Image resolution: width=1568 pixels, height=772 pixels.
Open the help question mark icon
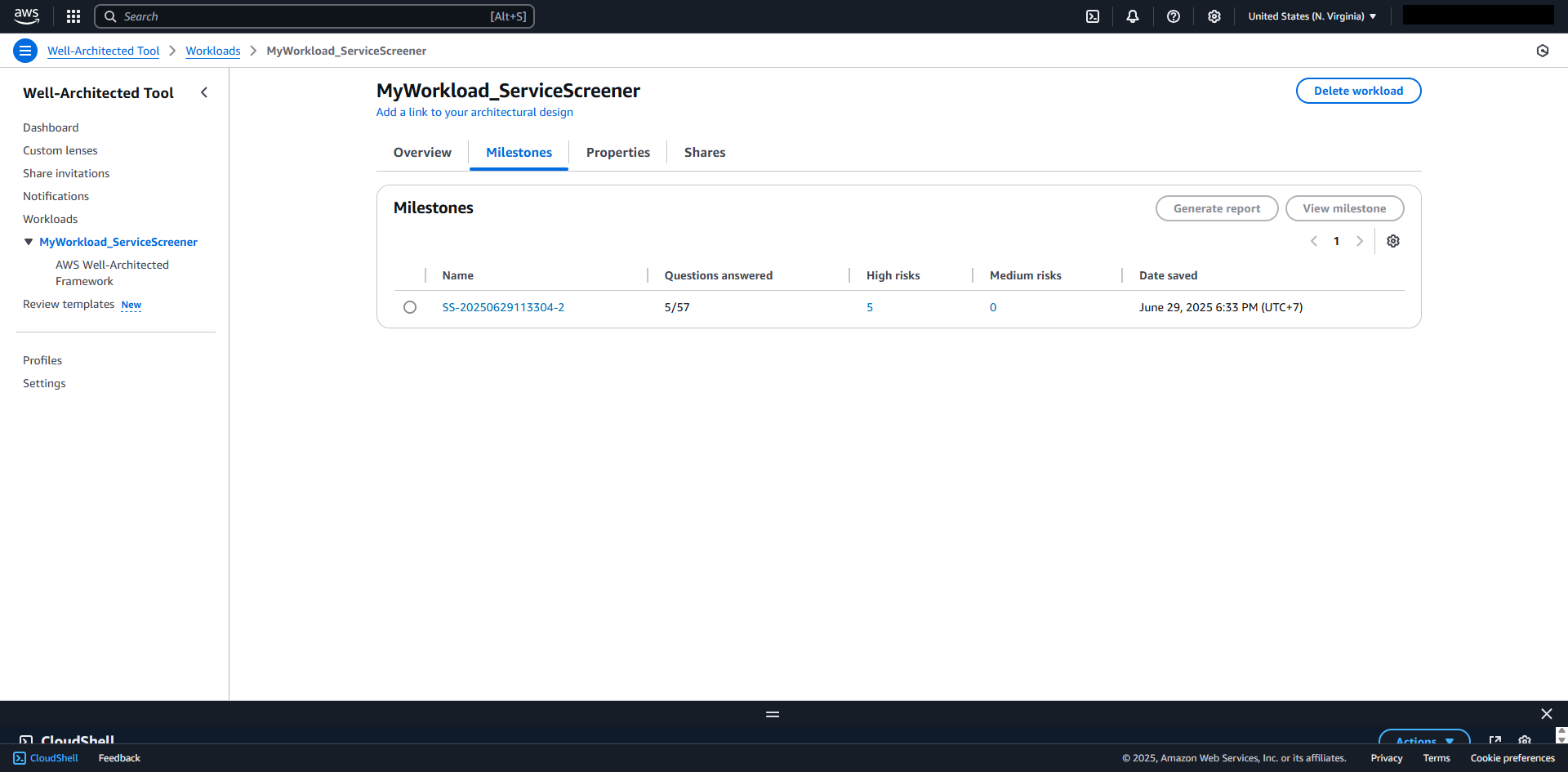click(1174, 16)
